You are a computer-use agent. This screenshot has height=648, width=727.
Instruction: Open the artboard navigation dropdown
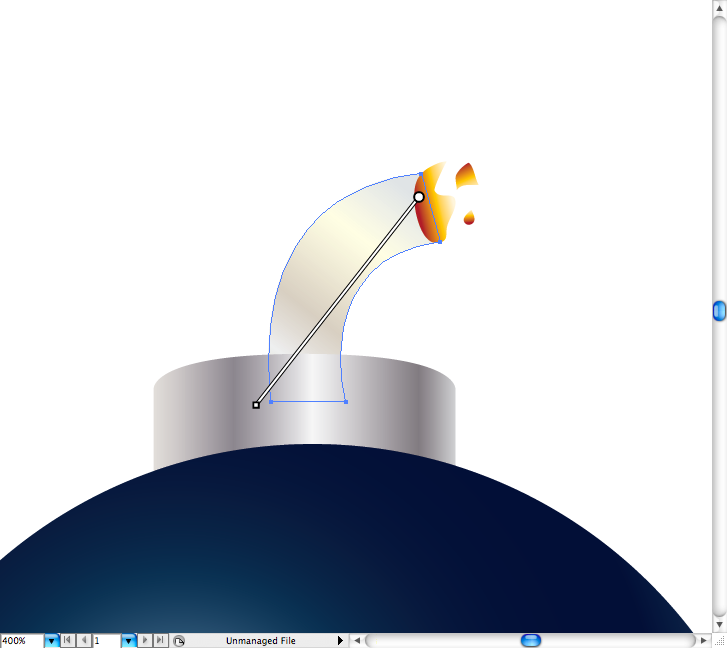(128, 640)
